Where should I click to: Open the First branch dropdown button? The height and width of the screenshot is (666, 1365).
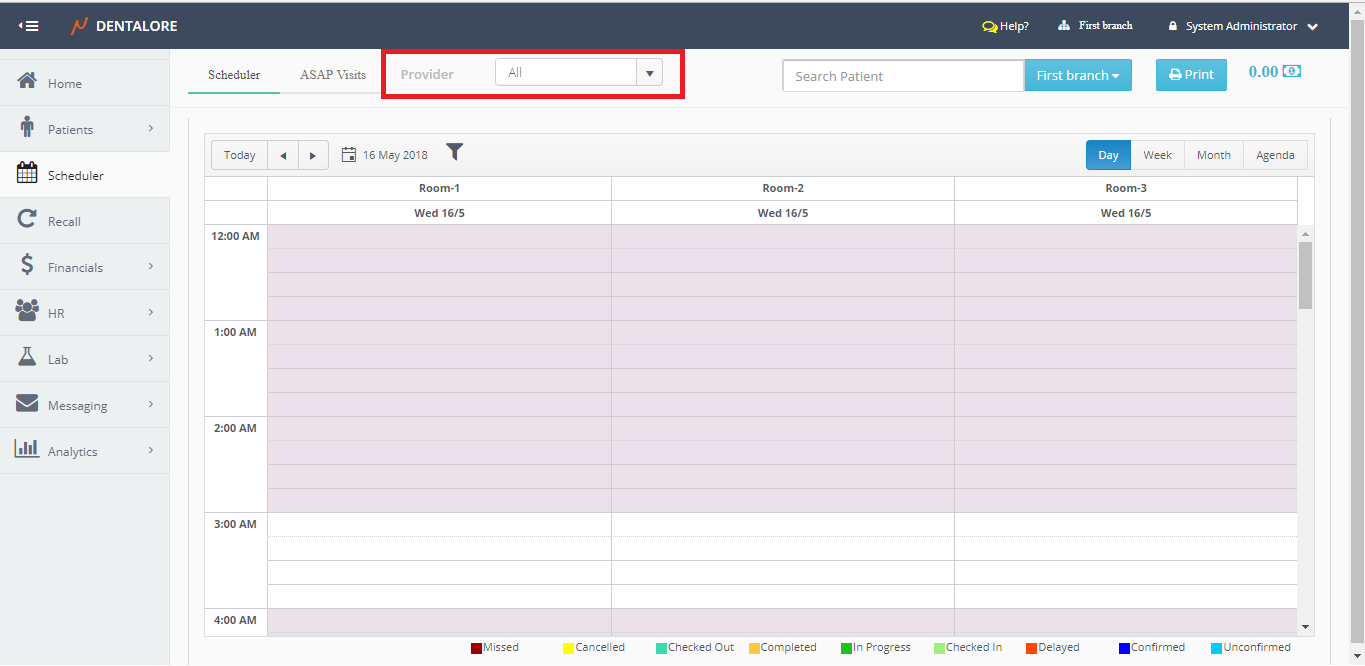[1077, 76]
